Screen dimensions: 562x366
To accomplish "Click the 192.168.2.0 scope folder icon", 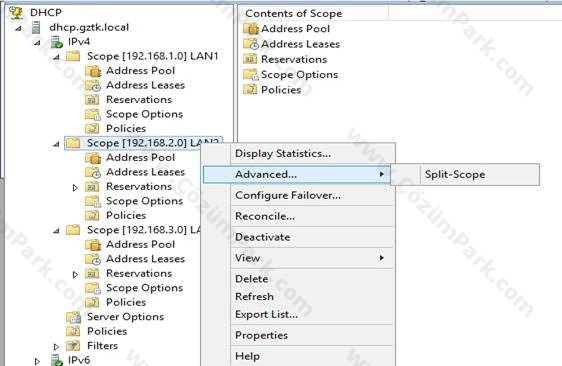I will coord(73,143).
